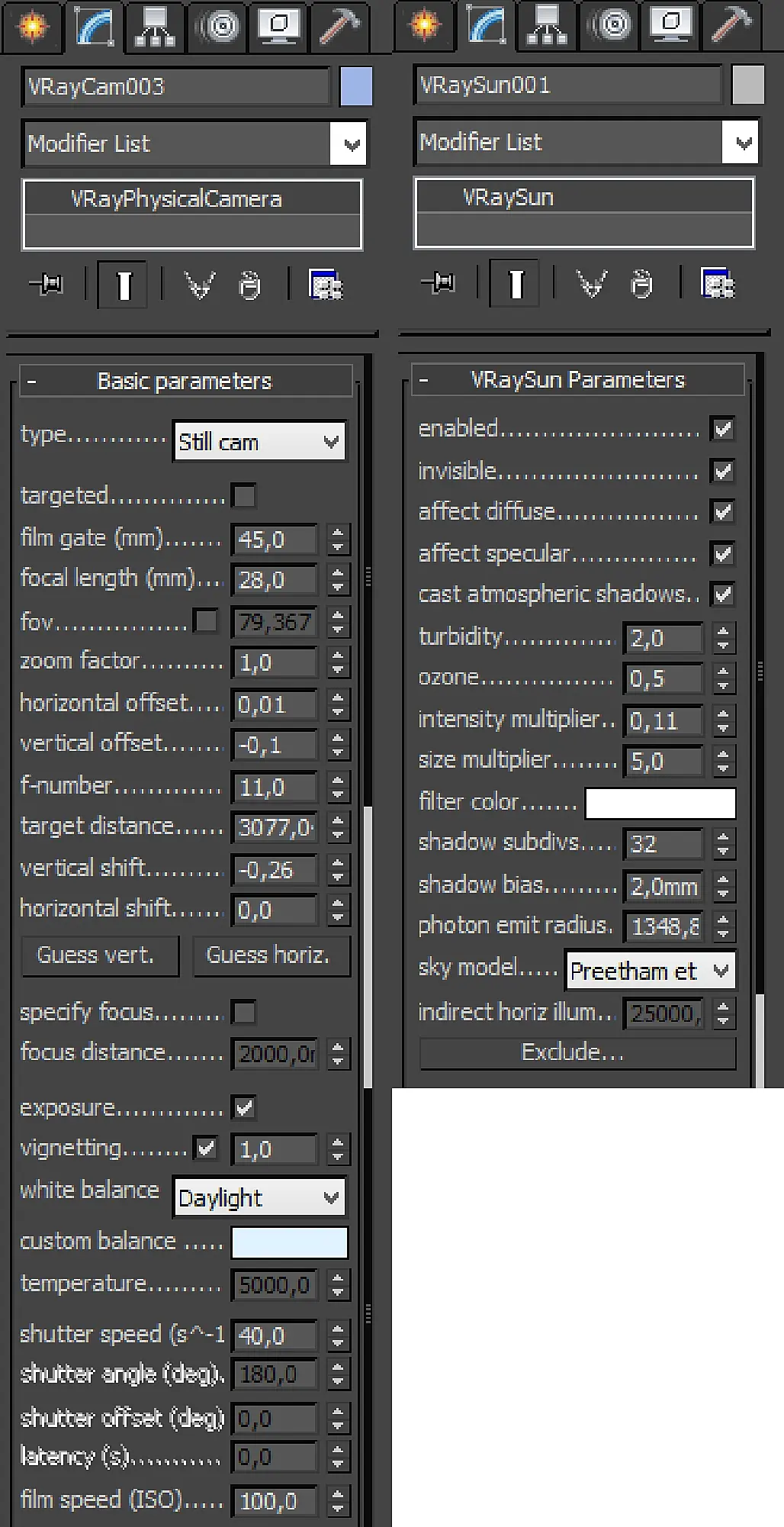Click the VRaySun001 name field

tap(569, 85)
